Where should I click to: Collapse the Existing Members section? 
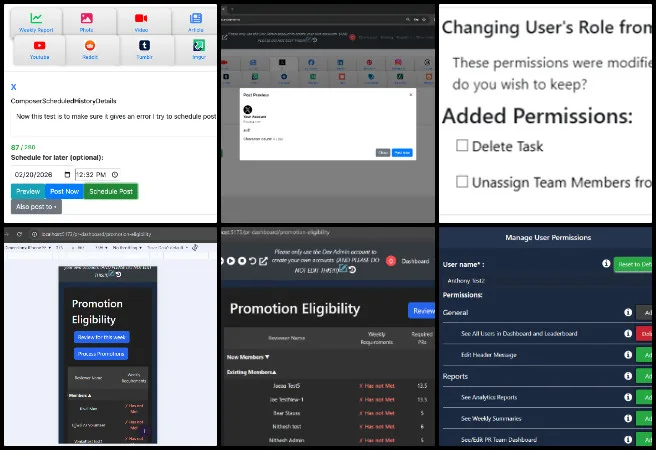click(251, 372)
